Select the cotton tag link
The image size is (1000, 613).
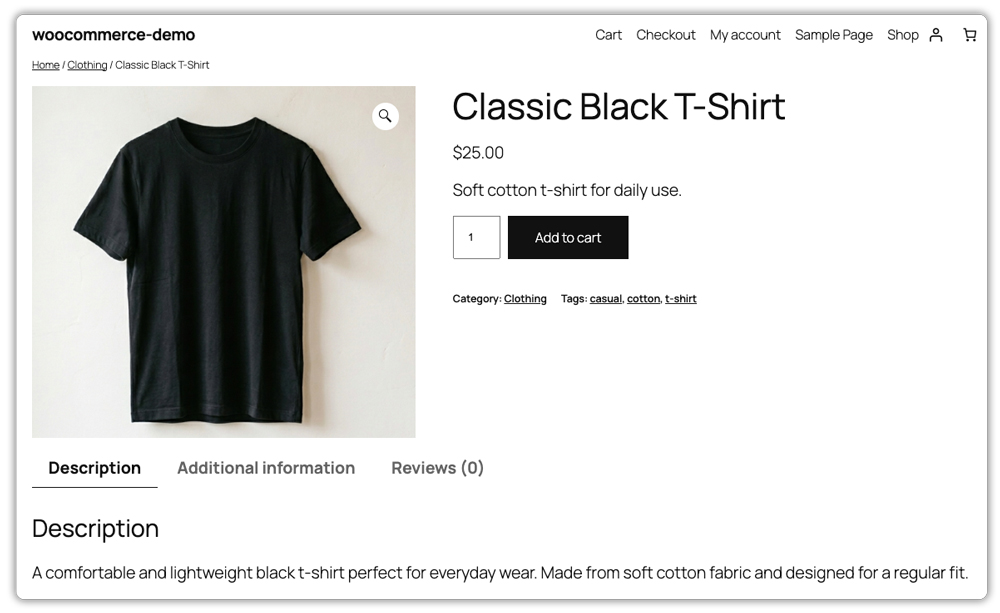643,298
